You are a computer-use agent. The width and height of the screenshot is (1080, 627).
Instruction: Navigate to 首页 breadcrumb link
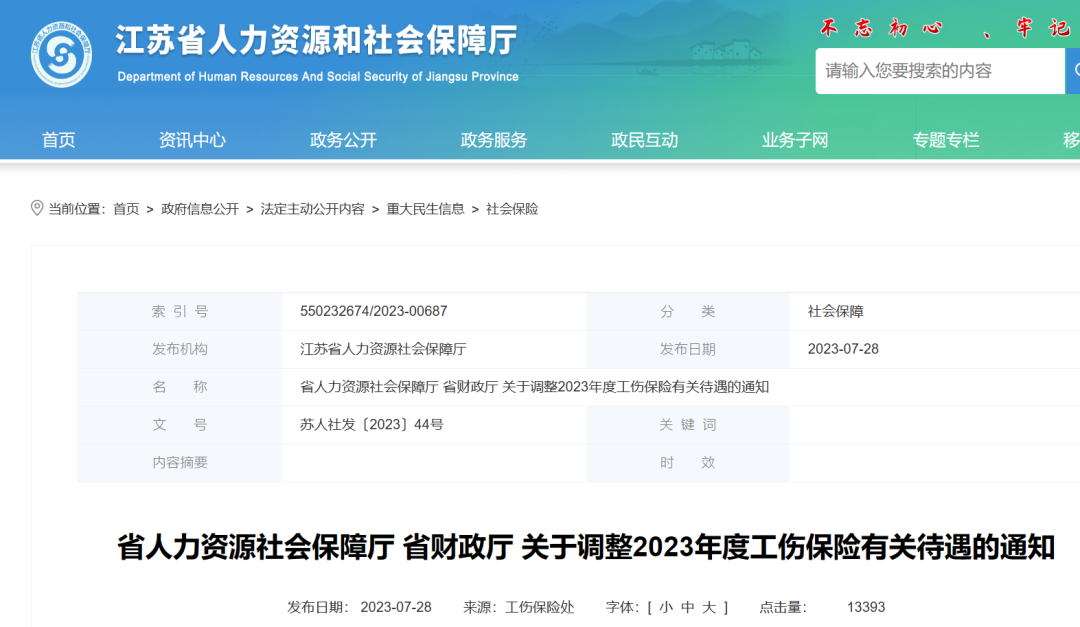pyautogui.click(x=125, y=210)
